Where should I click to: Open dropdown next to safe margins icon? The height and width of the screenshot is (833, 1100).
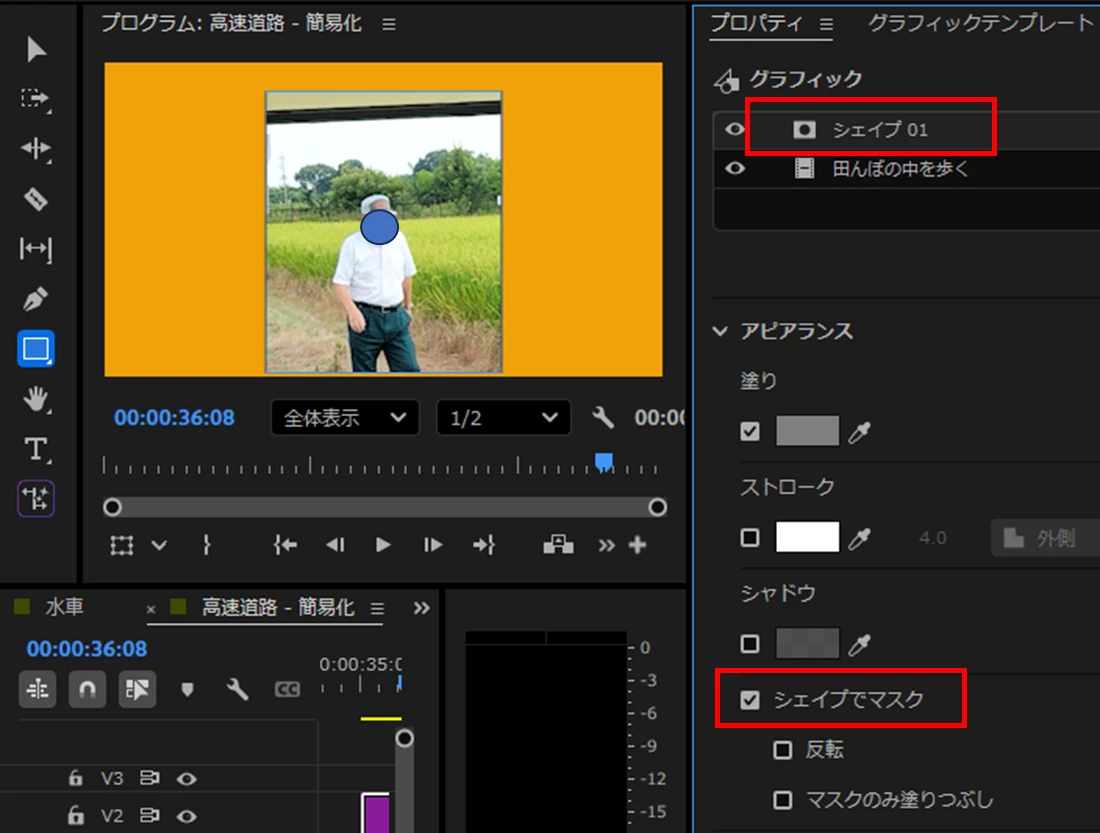[159, 545]
